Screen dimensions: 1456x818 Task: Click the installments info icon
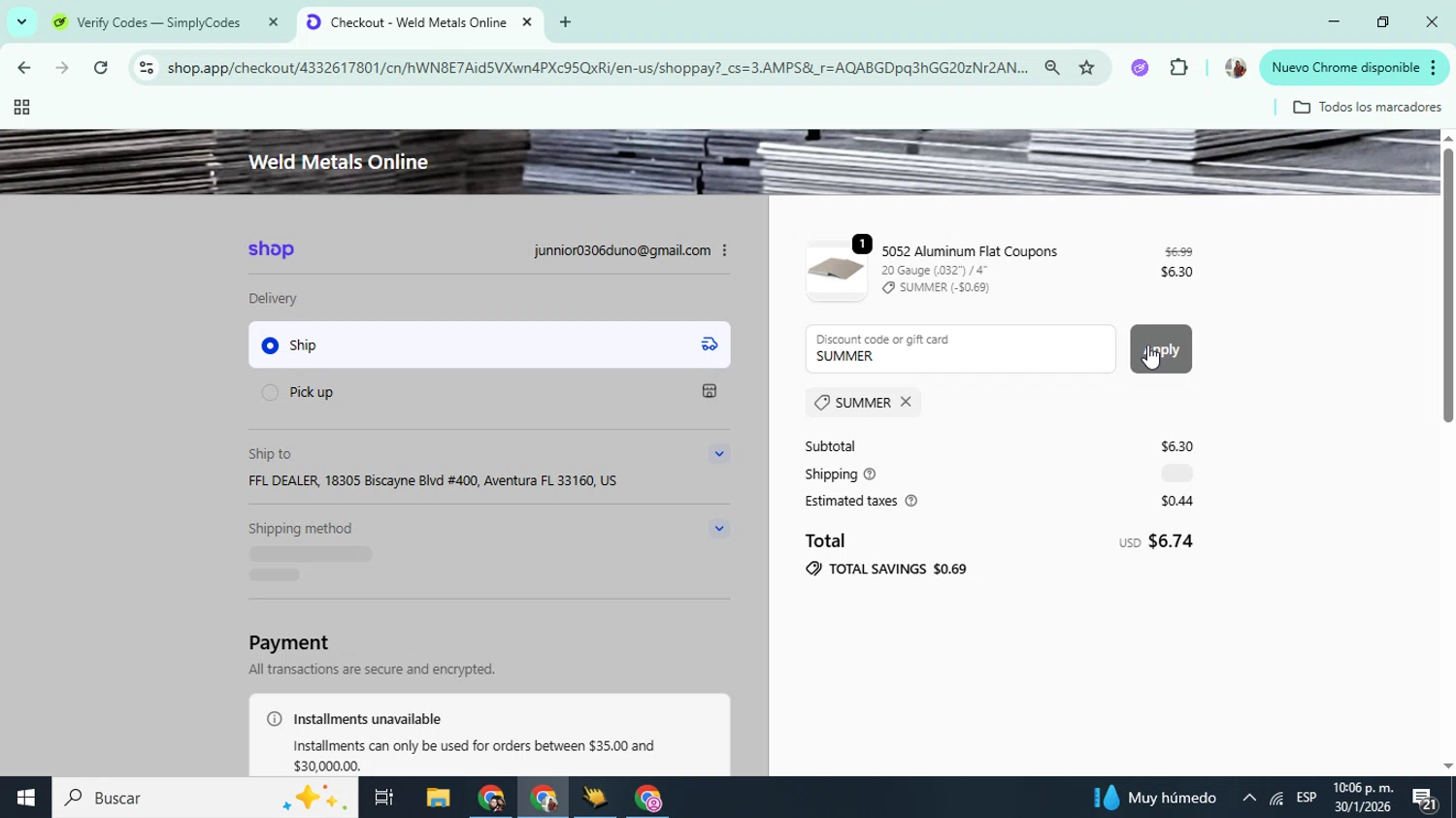275,719
